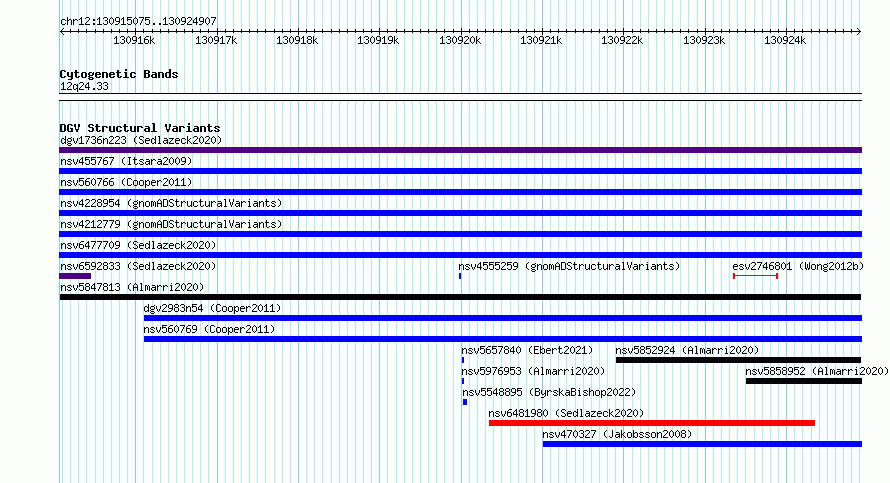Select nsv470327 (Jakobsson2008) label

[617, 434]
